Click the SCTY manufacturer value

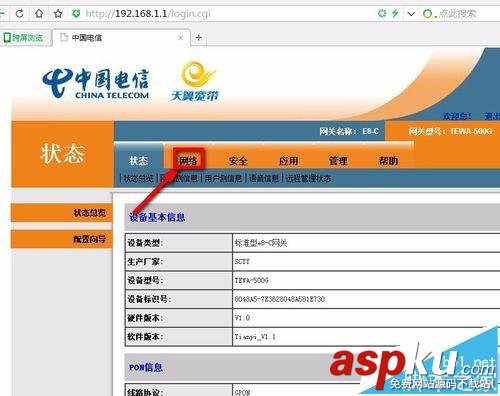242,261
